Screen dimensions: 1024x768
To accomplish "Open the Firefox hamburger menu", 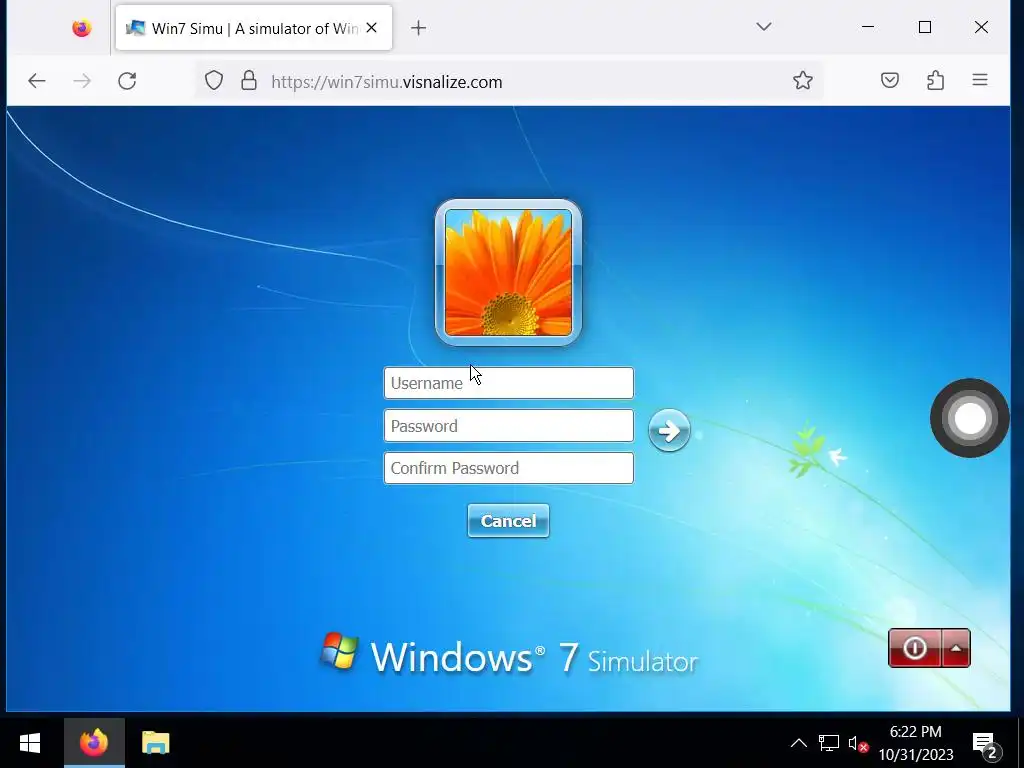I will tap(980, 80).
